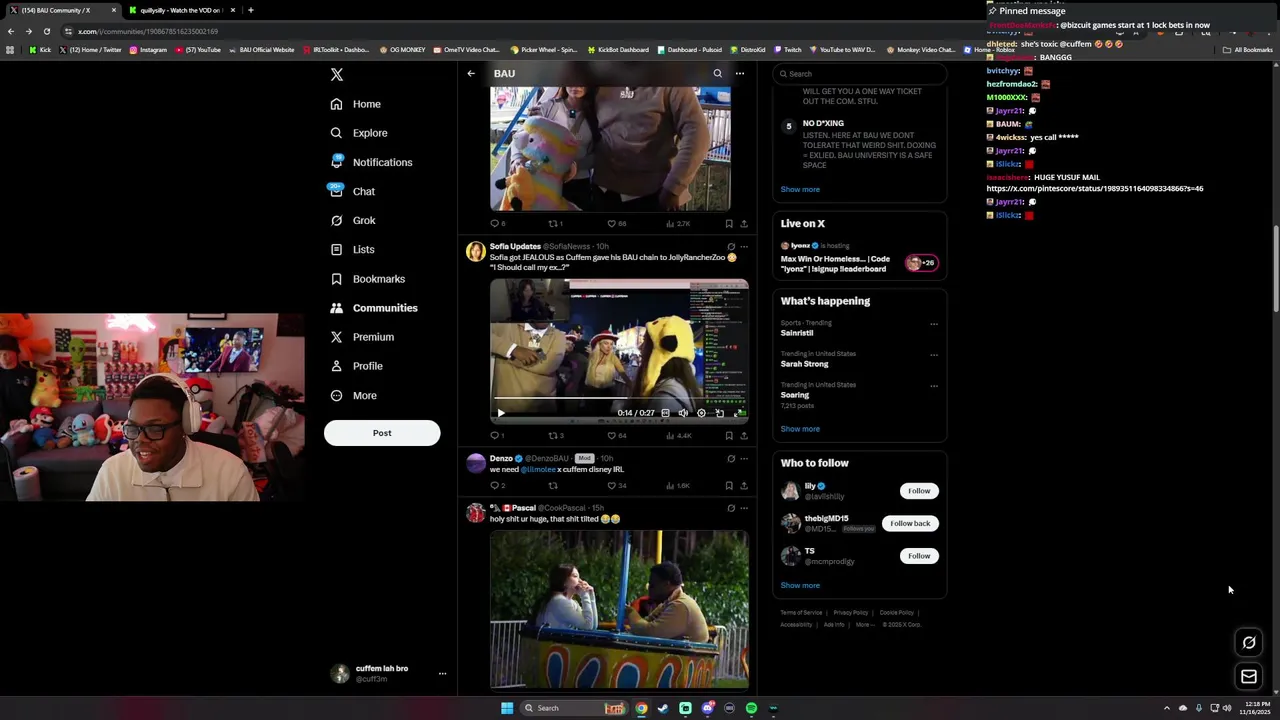Open Communities in the sidebar
This screenshot has width=1280, height=720.
[x=374, y=308]
